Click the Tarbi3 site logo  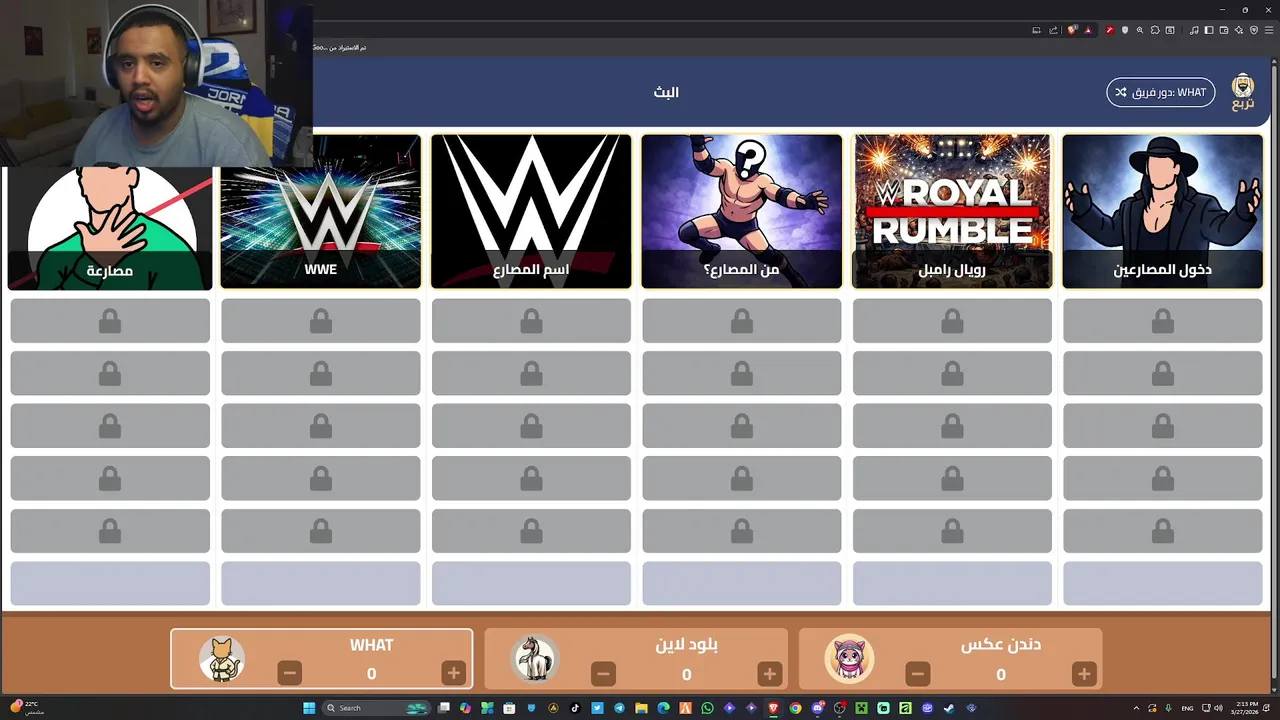coord(1243,92)
